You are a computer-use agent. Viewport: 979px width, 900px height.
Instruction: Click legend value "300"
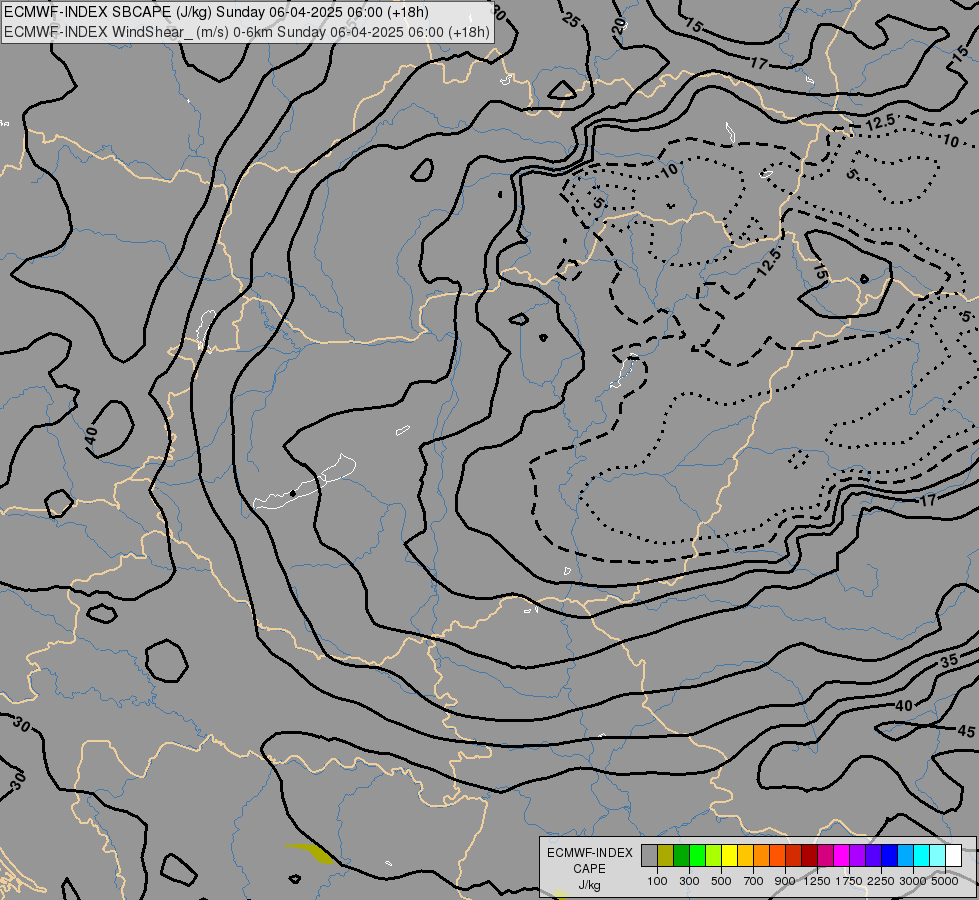click(689, 881)
